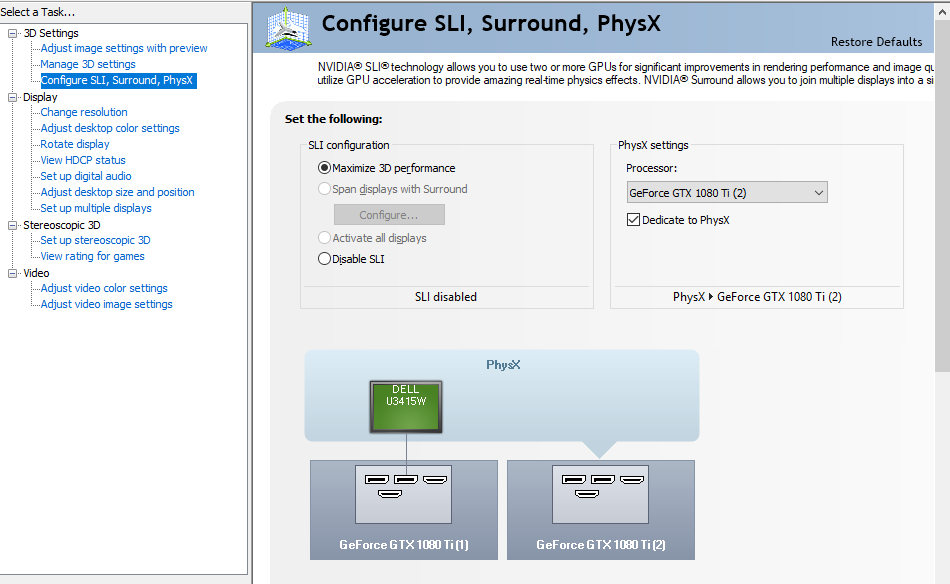Image resolution: width=950 pixels, height=584 pixels.
Task: Select the GeForce GTX 1080 Ti (2) card diagram
Action: tap(600, 509)
